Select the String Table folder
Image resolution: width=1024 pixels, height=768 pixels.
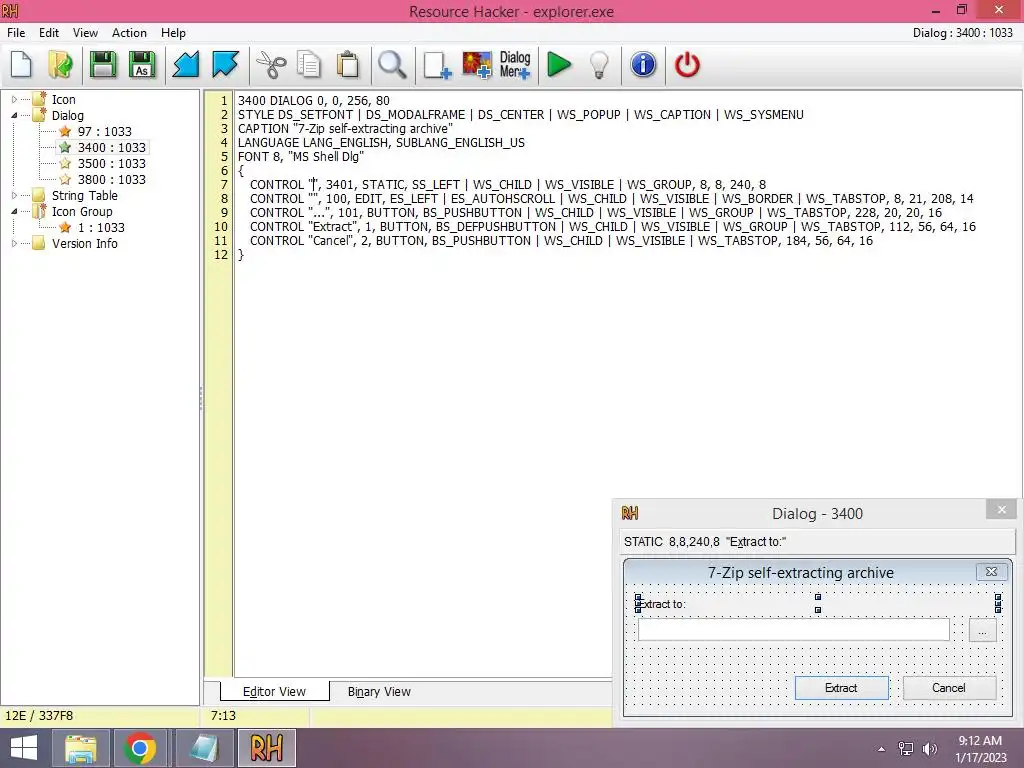click(x=85, y=195)
